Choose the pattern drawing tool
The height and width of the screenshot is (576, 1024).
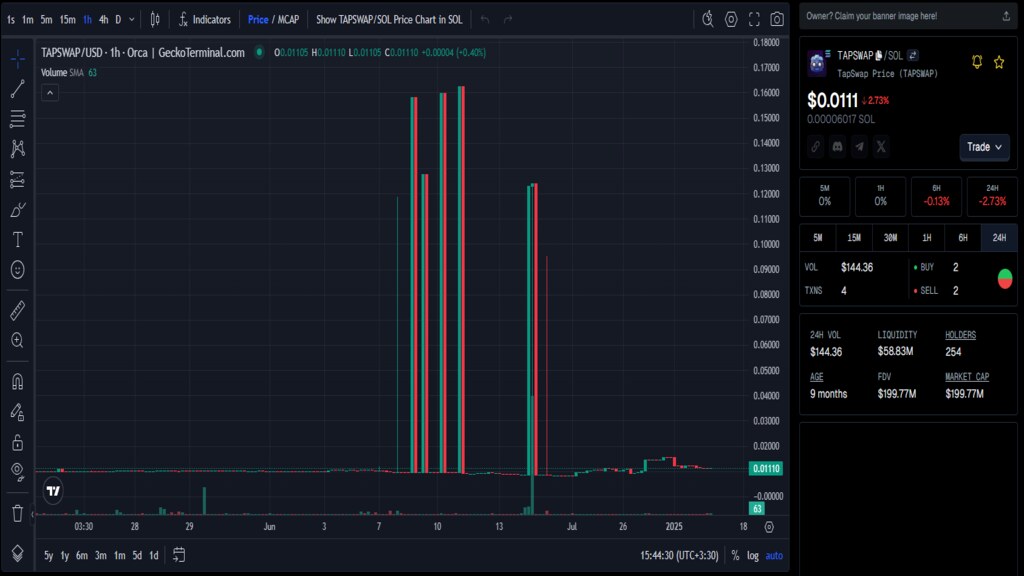(x=18, y=149)
